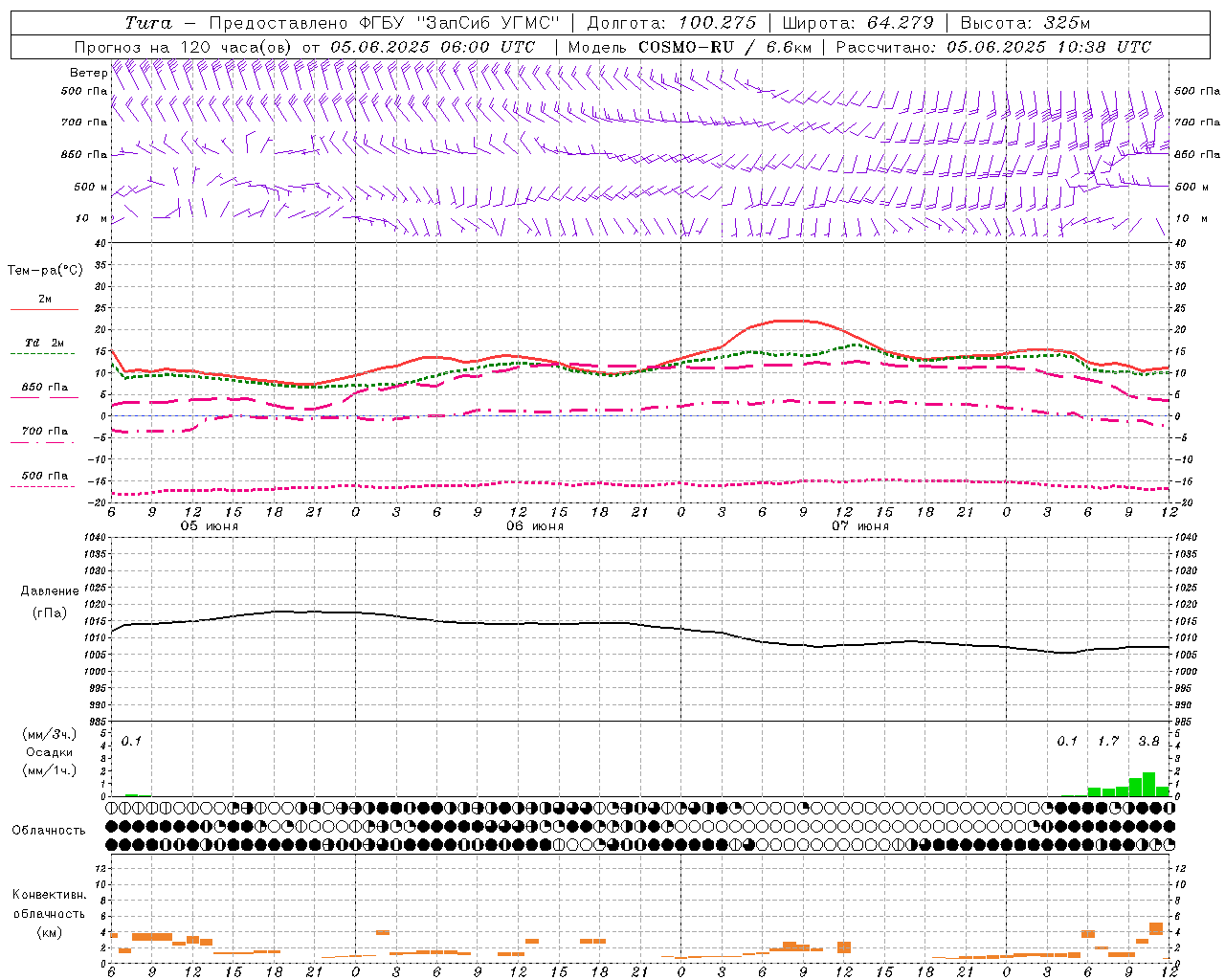Click the '1.7' precipitation total value

coord(1108,741)
